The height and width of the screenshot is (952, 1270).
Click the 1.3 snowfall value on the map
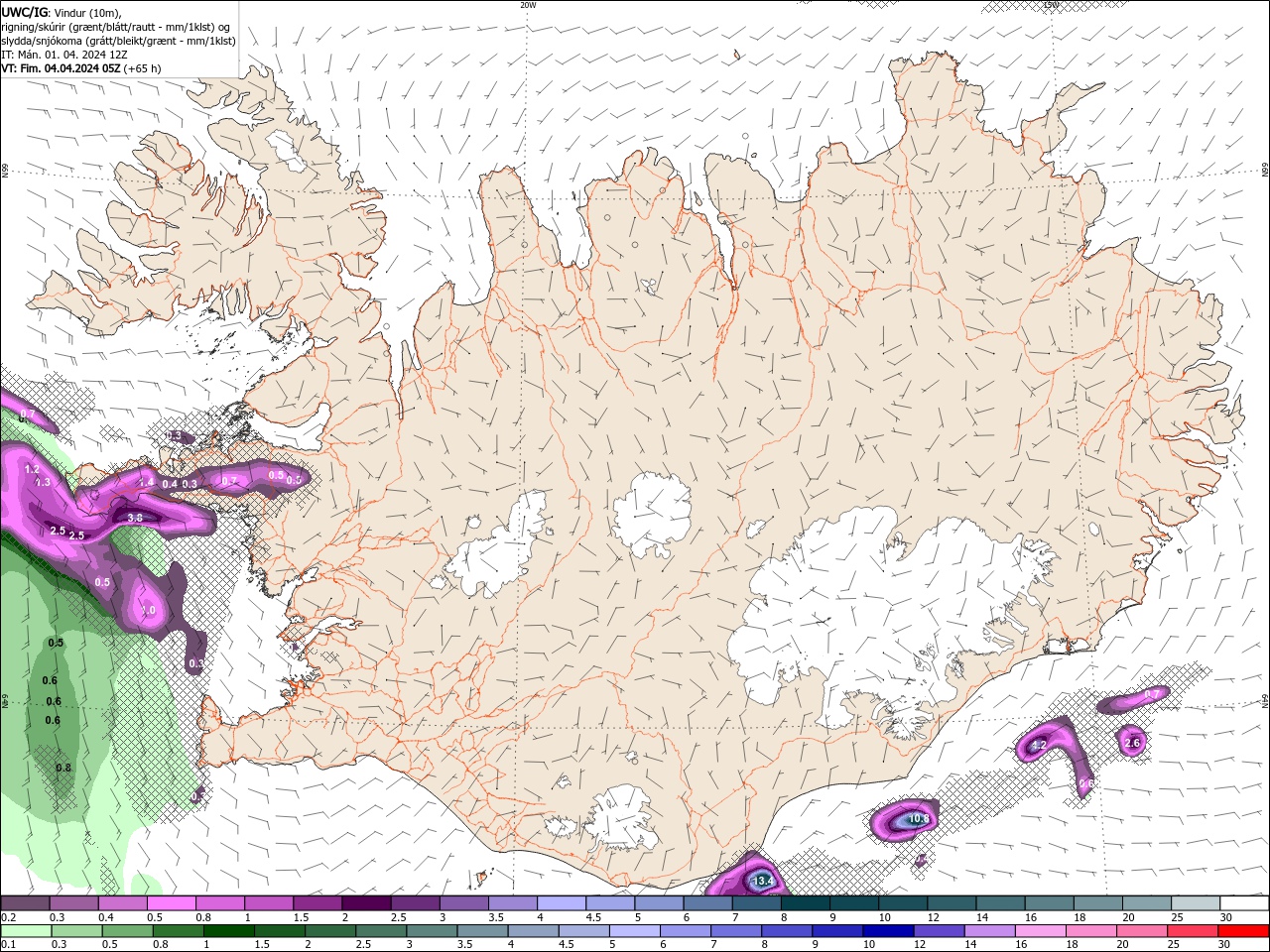tap(42, 482)
